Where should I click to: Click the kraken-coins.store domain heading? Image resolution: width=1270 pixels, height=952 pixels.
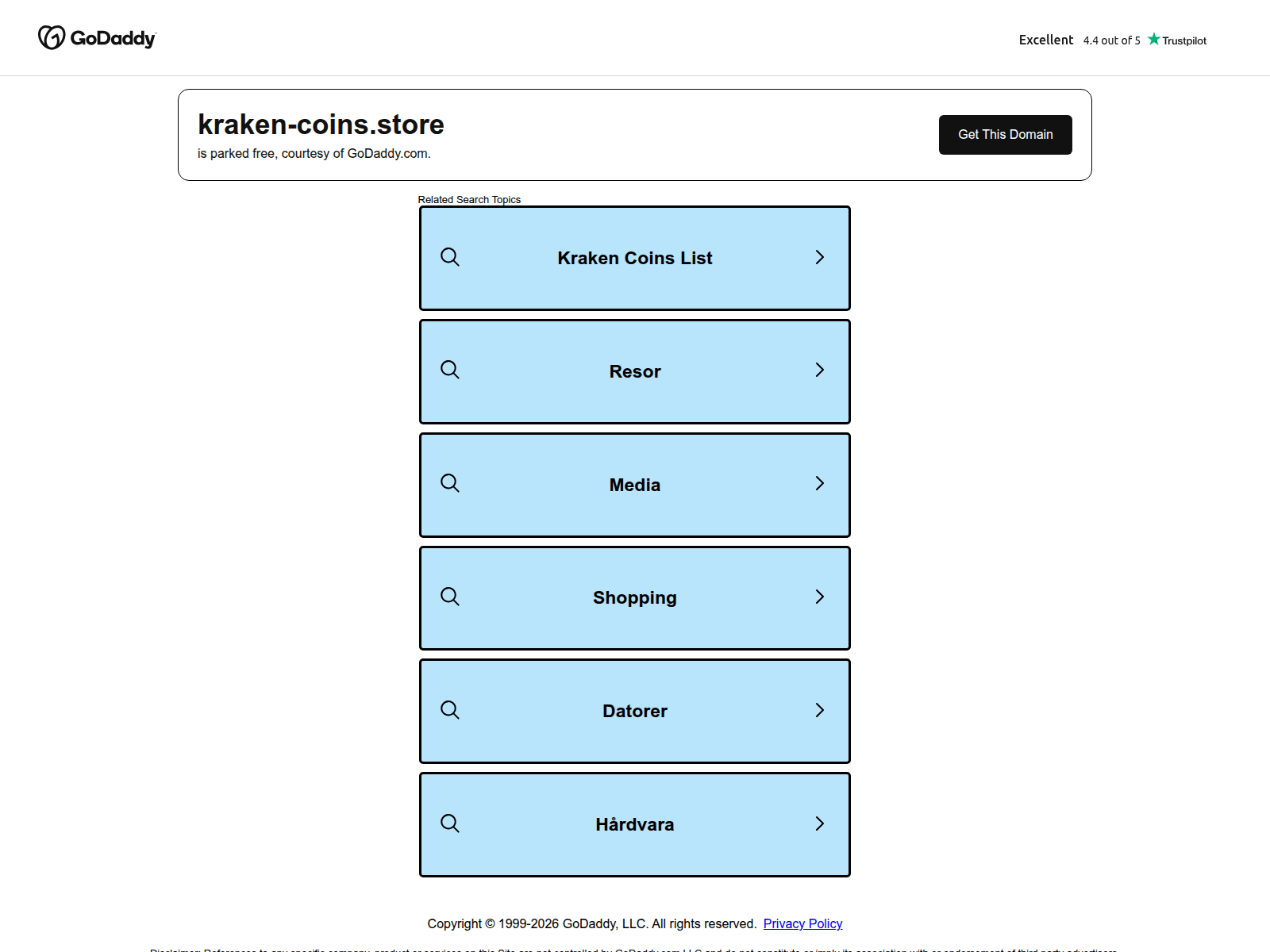(x=321, y=125)
